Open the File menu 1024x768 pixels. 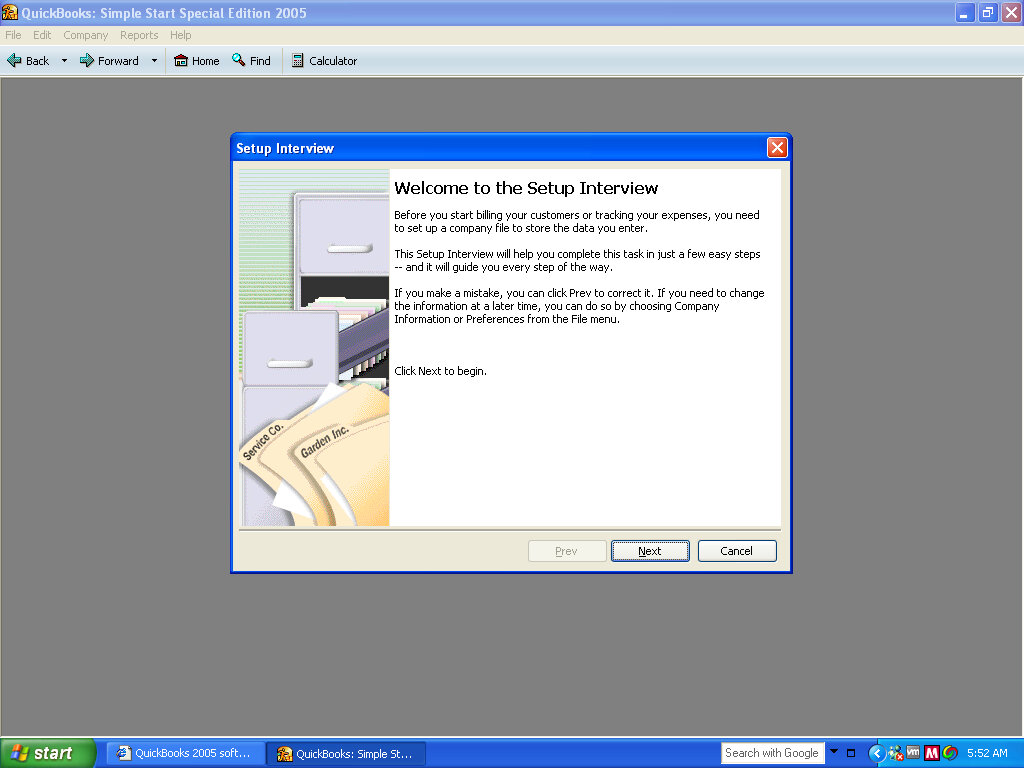tap(13, 35)
